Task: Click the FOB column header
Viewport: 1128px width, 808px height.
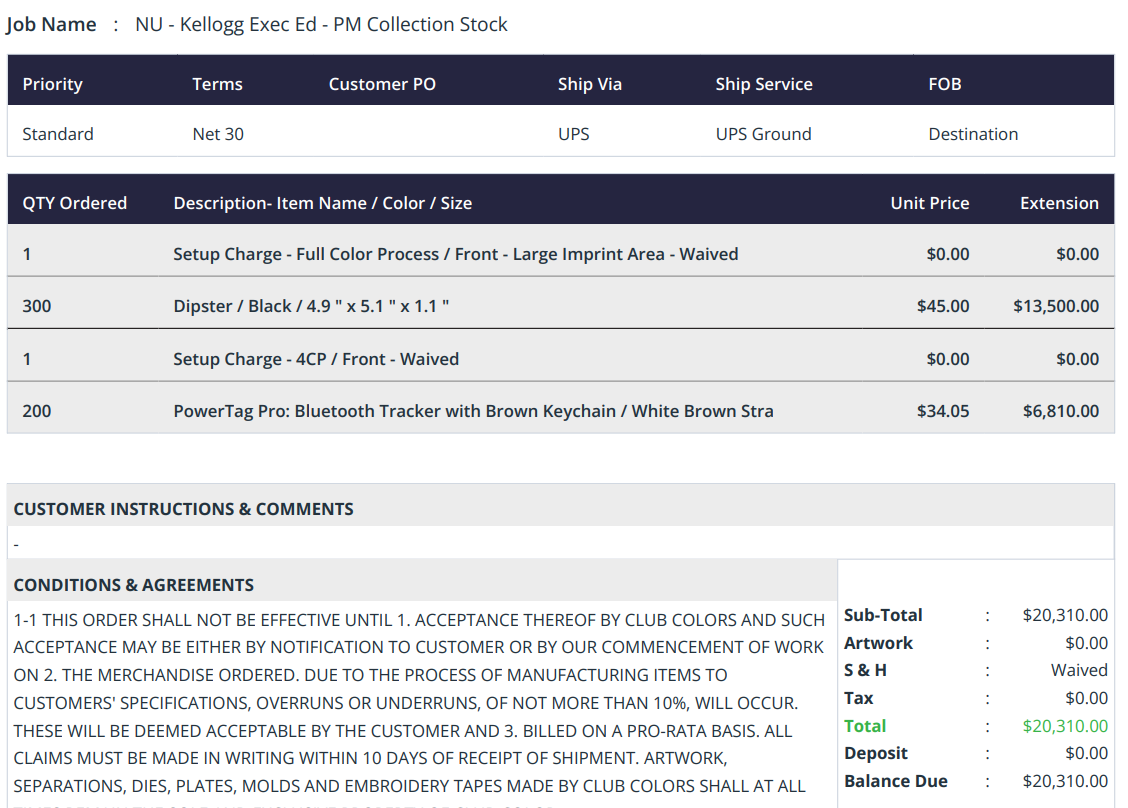Action: click(x=945, y=84)
